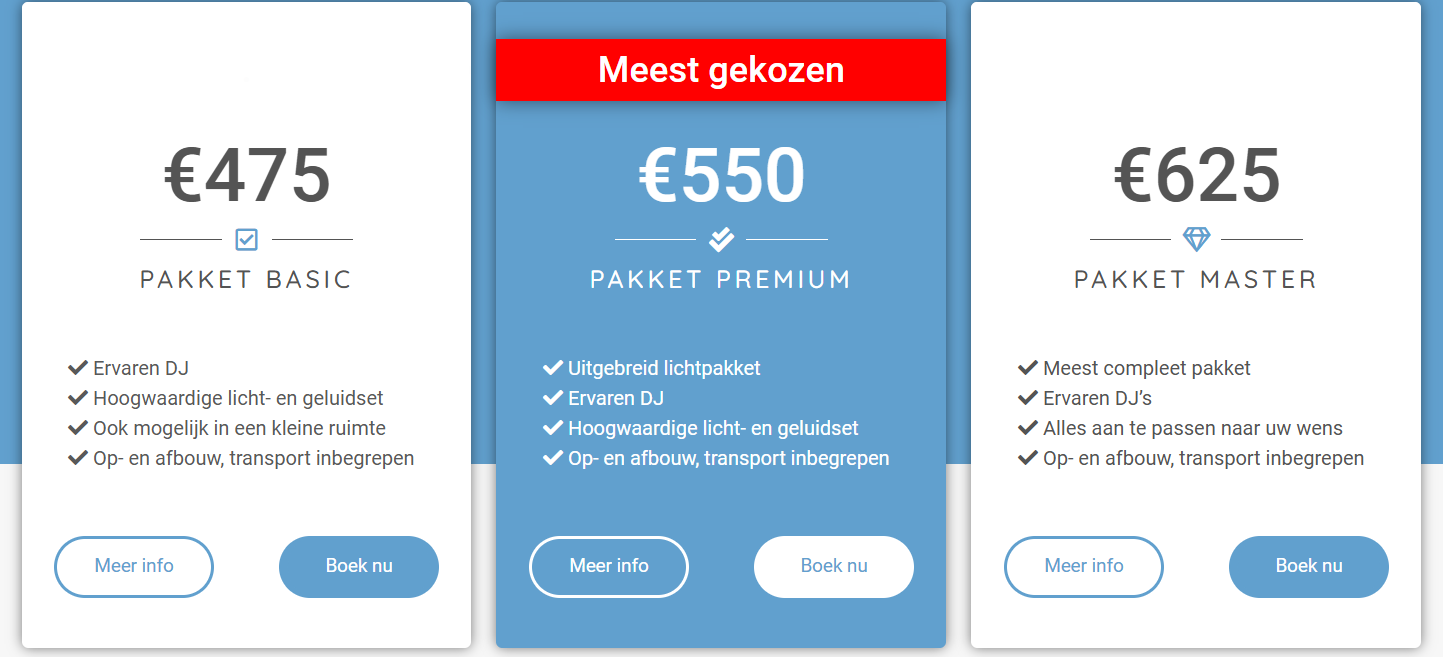Click the €550 price text
This screenshot has width=1443, height=657.
[721, 175]
